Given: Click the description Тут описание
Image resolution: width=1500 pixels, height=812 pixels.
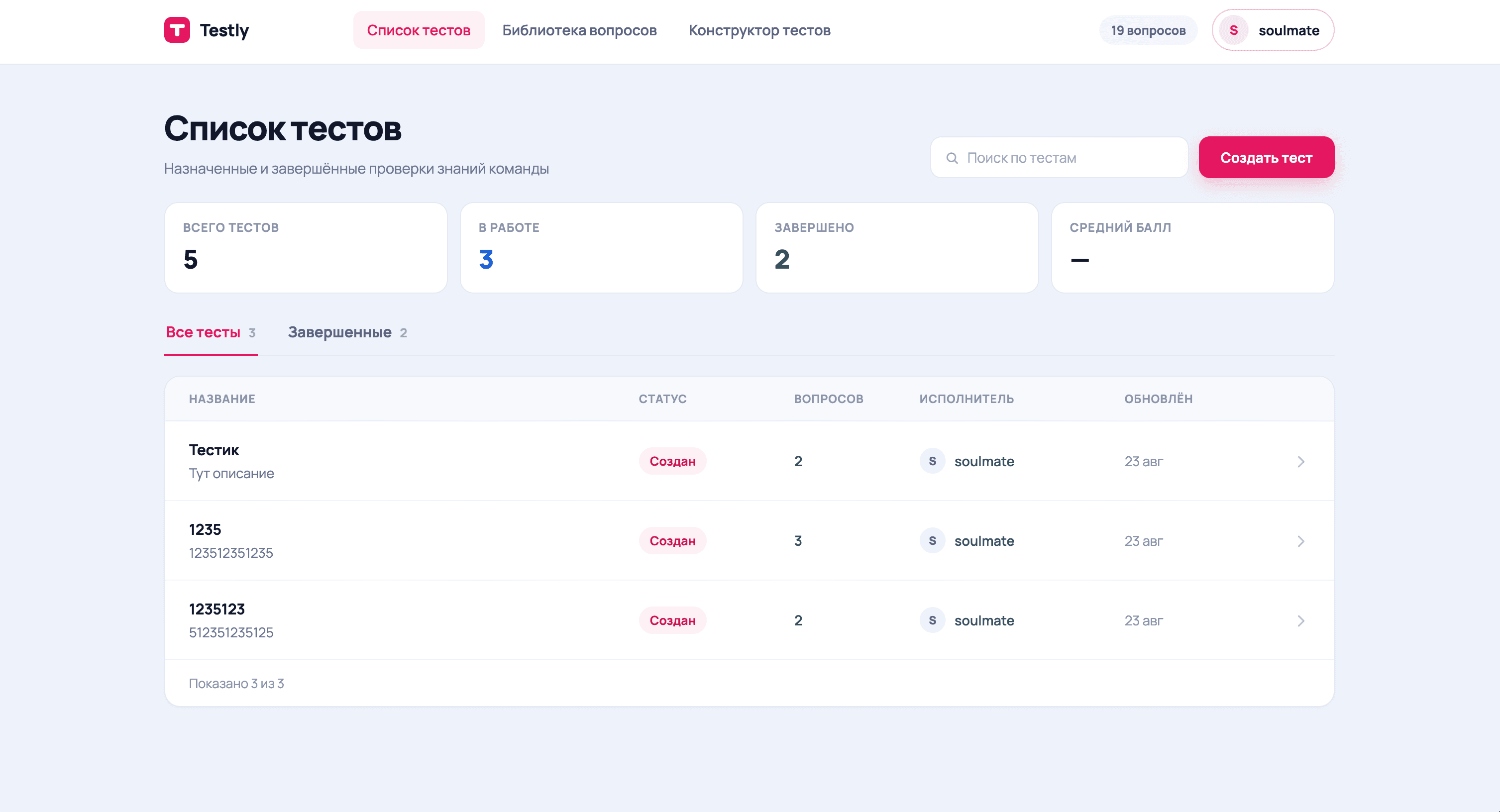Looking at the screenshot, I should [x=231, y=474].
